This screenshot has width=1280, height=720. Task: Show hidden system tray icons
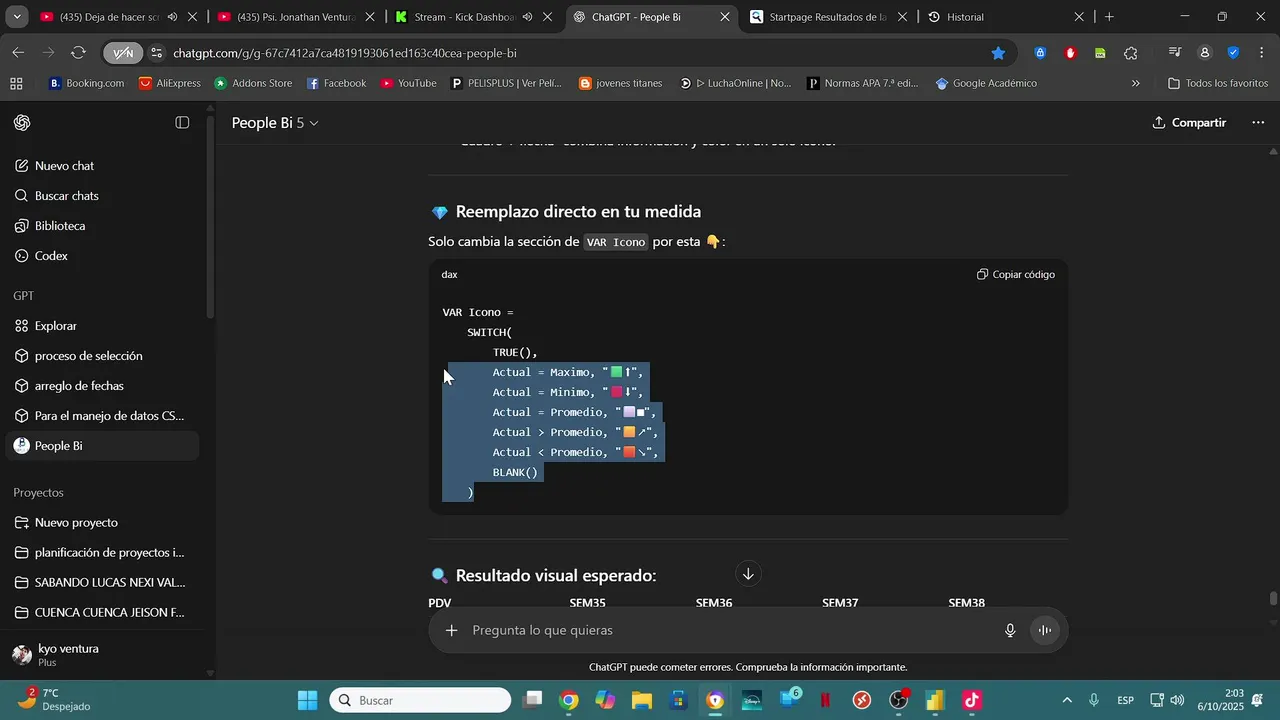1067,700
